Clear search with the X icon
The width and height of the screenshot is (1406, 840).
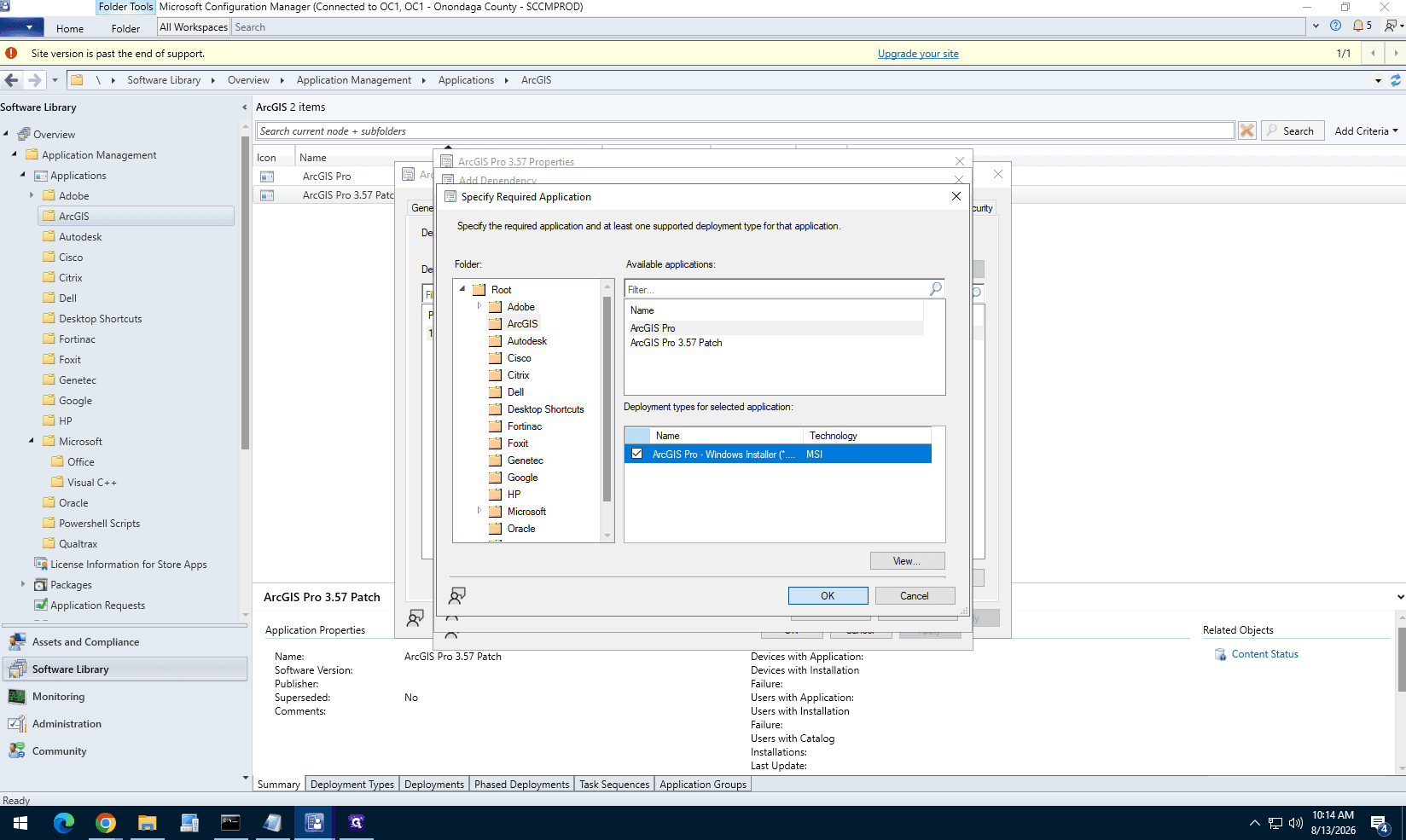pos(1247,130)
